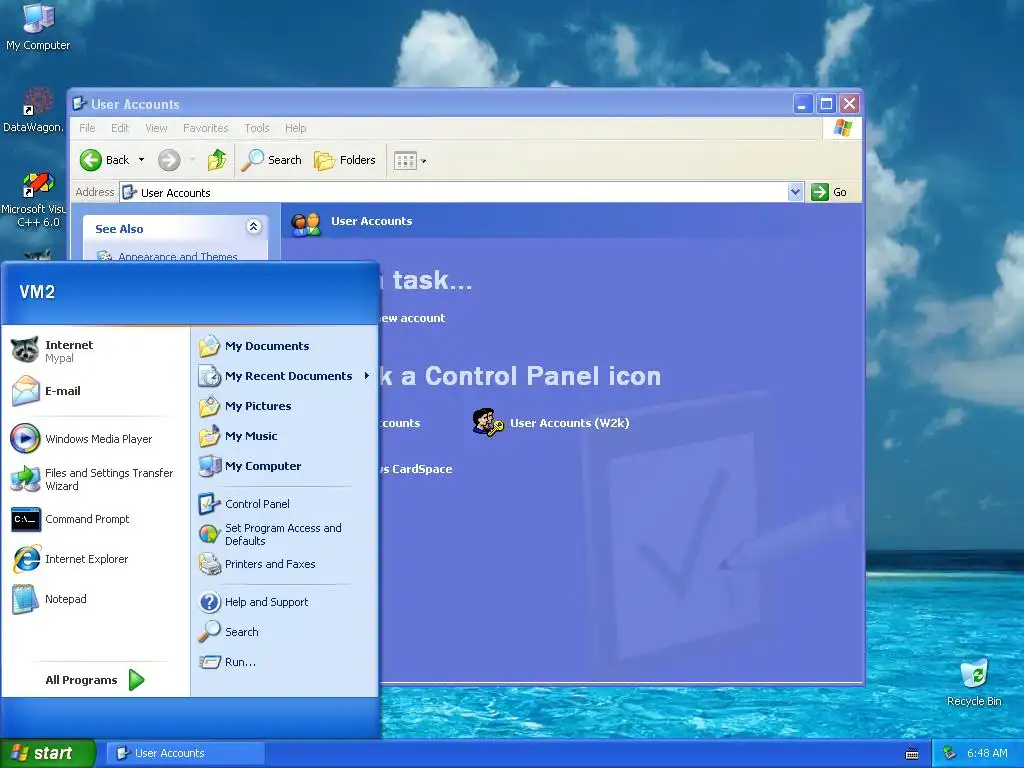The width and height of the screenshot is (1024, 768).
Task: Click the Search toolbar button
Action: (272, 160)
